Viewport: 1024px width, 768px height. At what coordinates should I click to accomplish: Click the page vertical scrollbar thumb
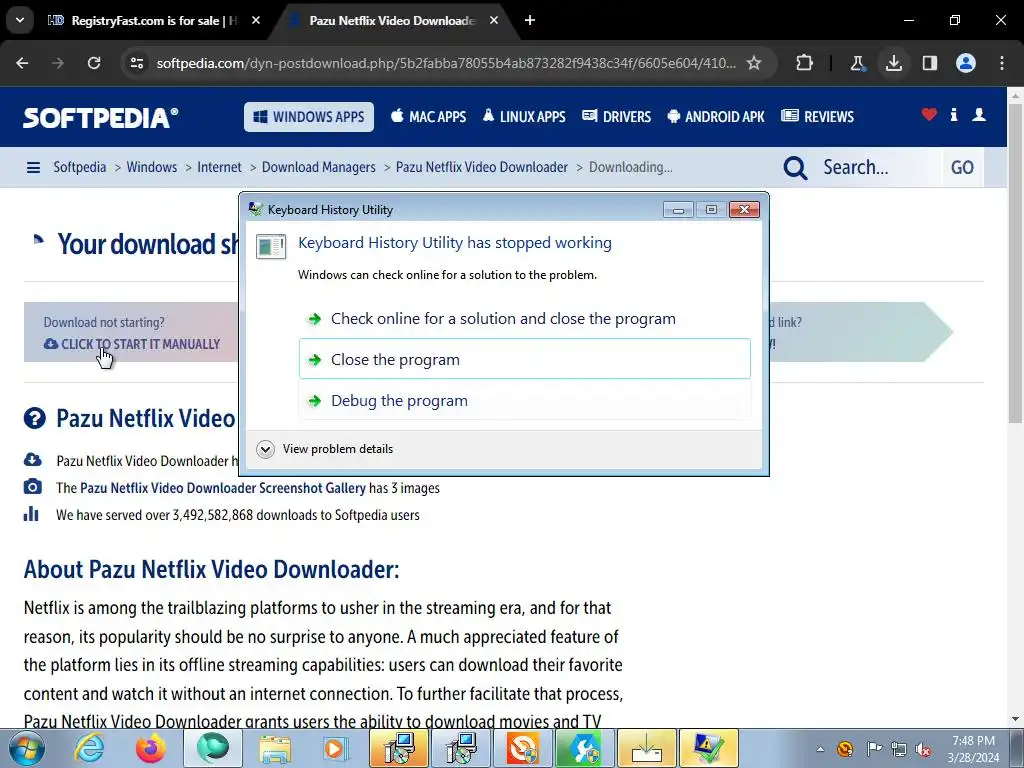[1015, 261]
